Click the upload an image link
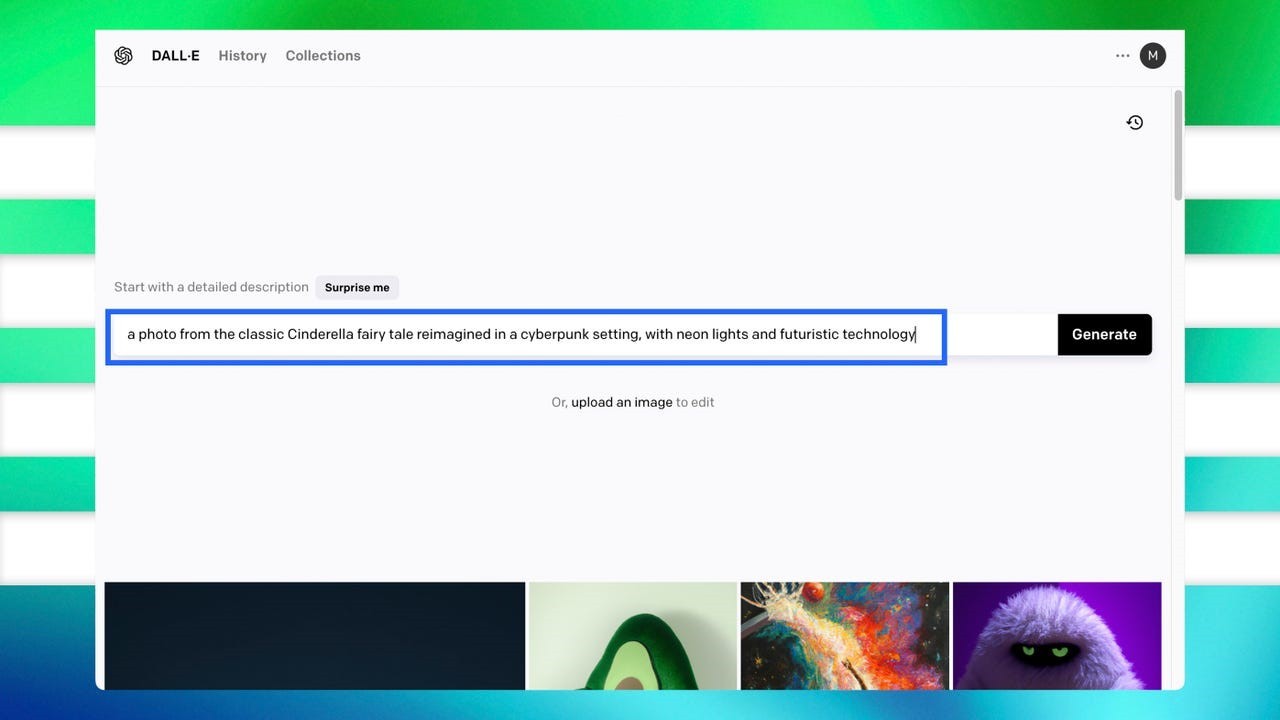1280x720 pixels. point(621,403)
